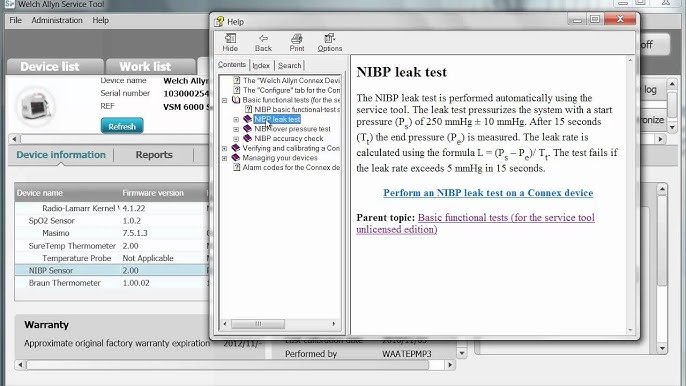686x386 pixels.
Task: Click the Help article scroll up arrow
Action: click(630, 60)
